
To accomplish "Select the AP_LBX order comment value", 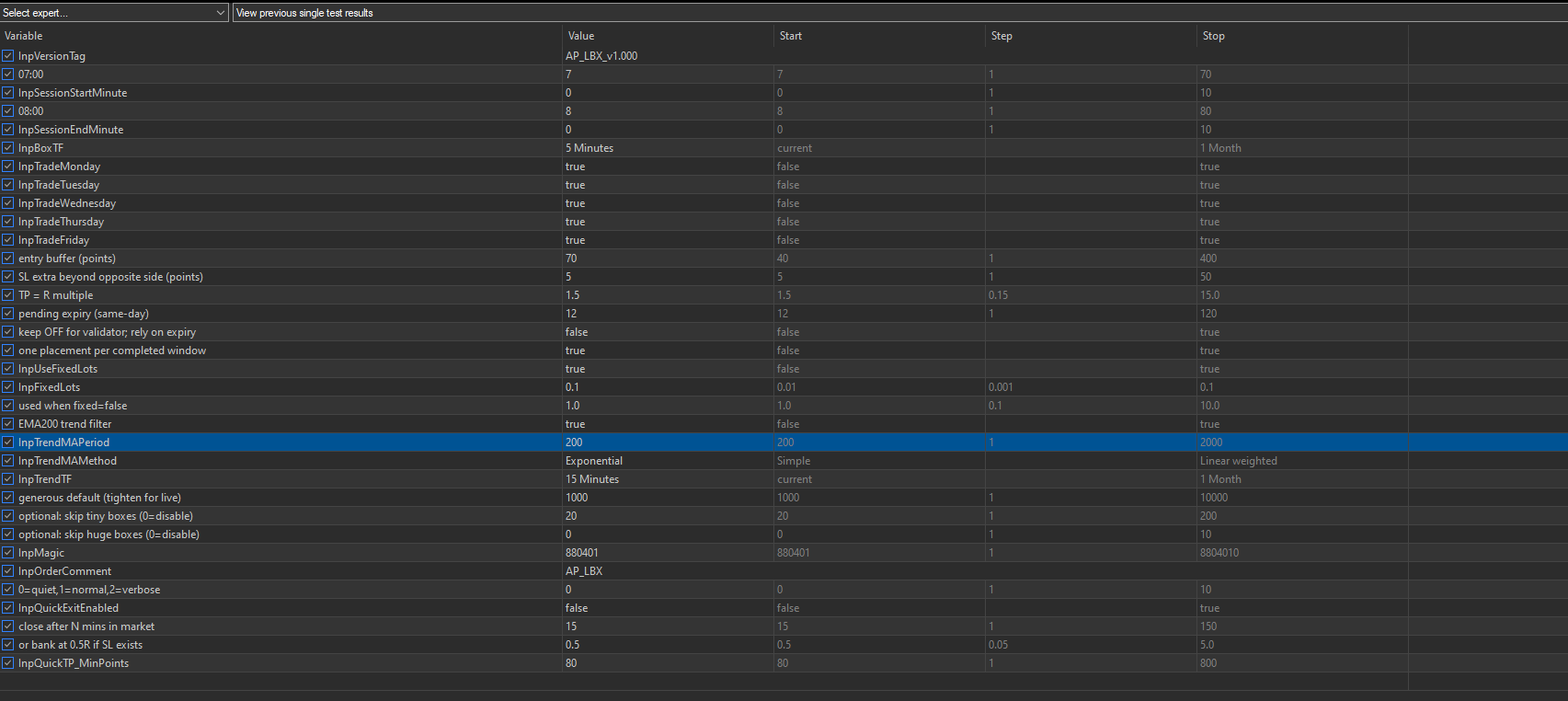I will tap(584, 571).
